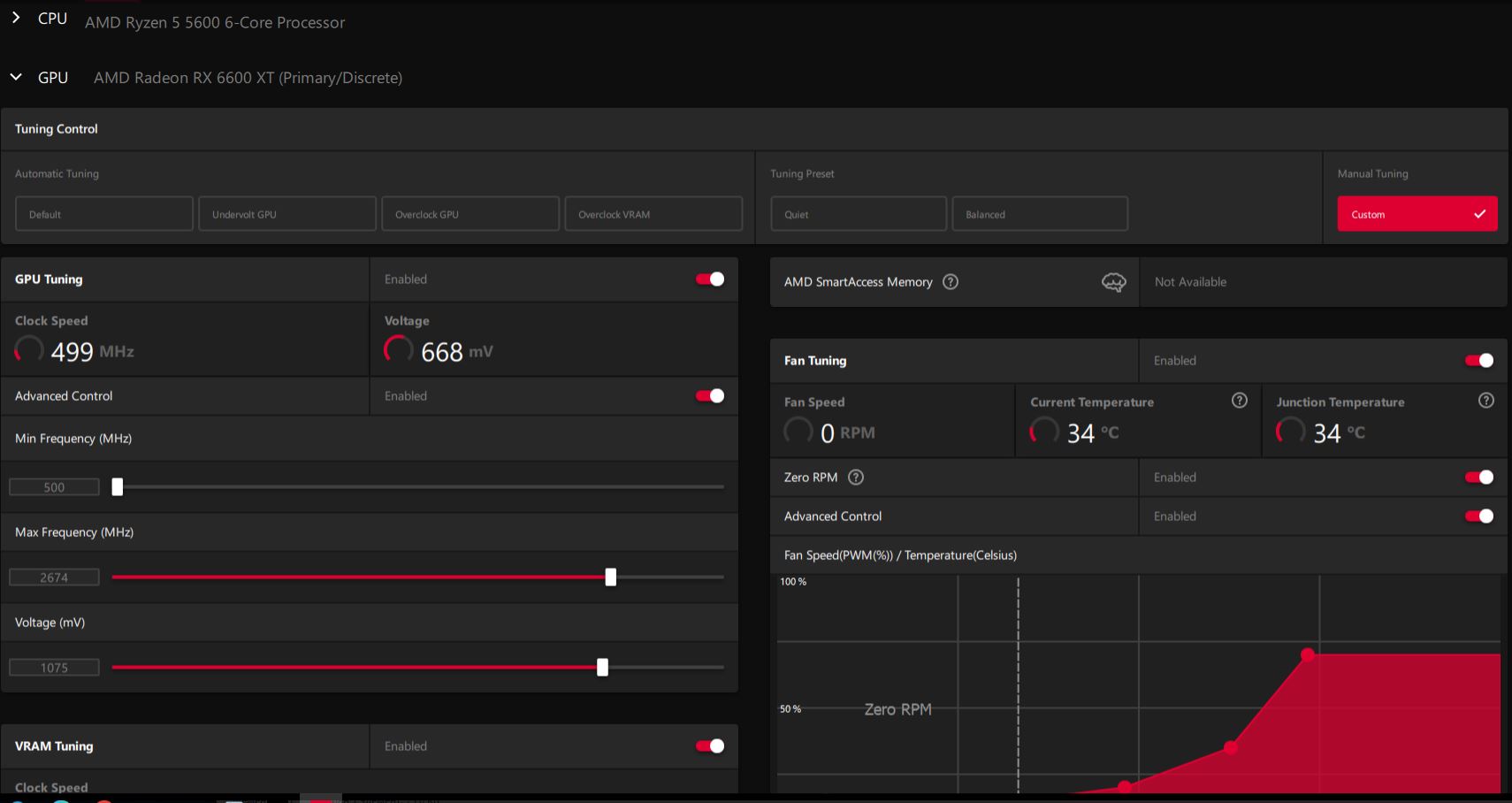Open the Current Temperature help tooltip icon

coord(1240,401)
